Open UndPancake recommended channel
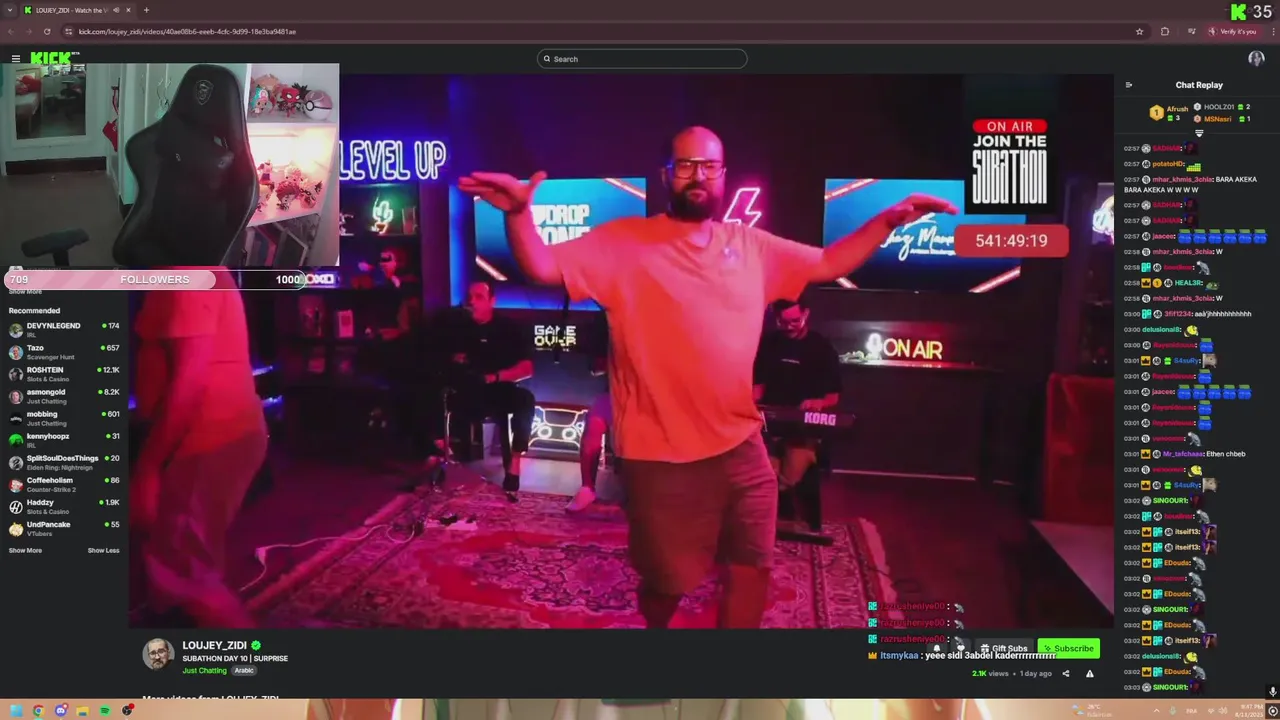 pyautogui.click(x=64, y=527)
